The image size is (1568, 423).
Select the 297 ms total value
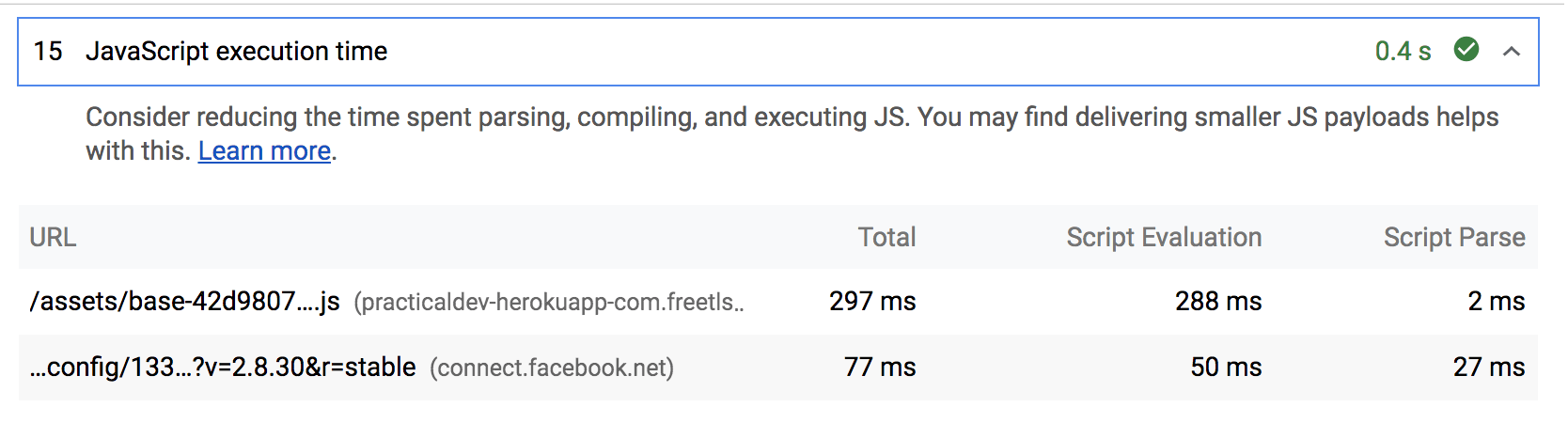coord(871,302)
